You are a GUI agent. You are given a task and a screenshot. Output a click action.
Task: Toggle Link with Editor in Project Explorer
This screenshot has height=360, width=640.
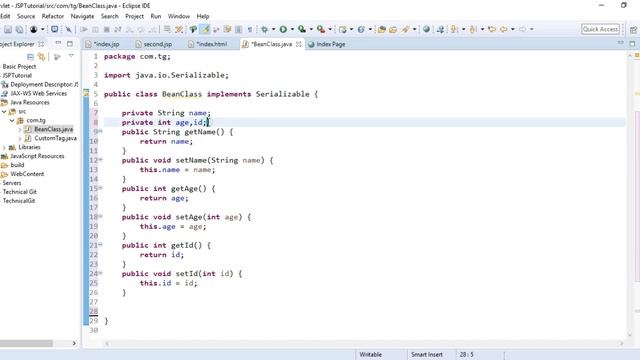41,57
